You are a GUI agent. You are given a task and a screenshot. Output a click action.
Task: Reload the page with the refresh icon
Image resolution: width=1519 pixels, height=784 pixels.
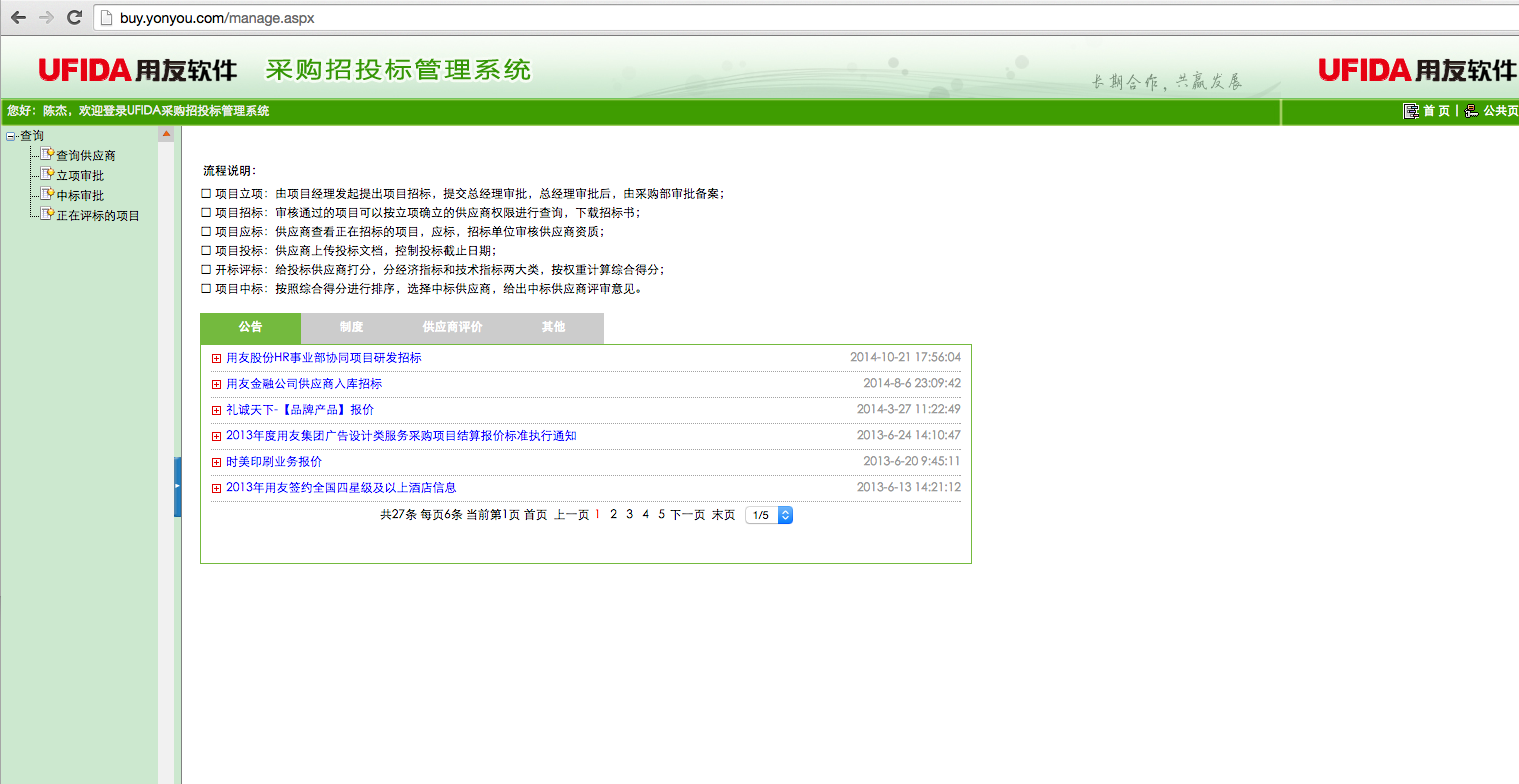[74, 17]
